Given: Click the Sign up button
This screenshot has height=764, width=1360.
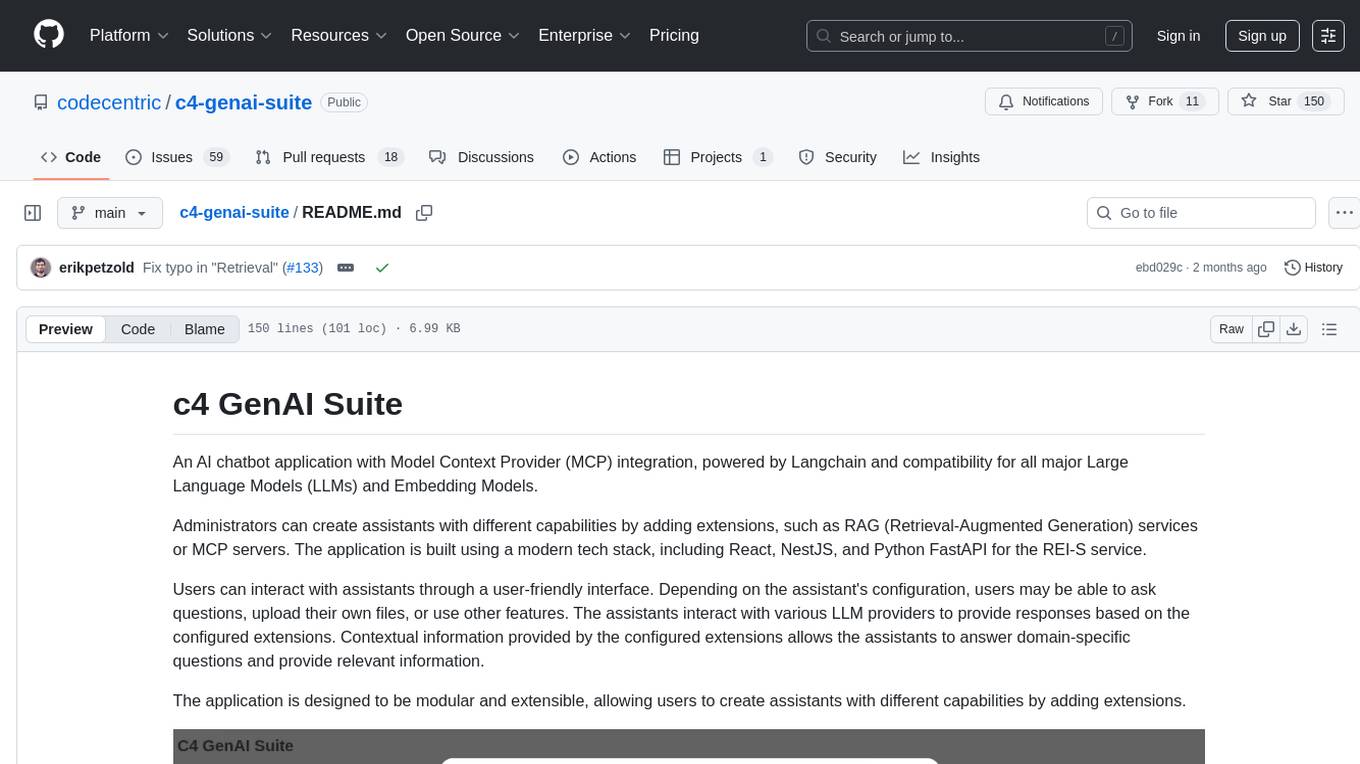Looking at the screenshot, I should pos(1262,36).
